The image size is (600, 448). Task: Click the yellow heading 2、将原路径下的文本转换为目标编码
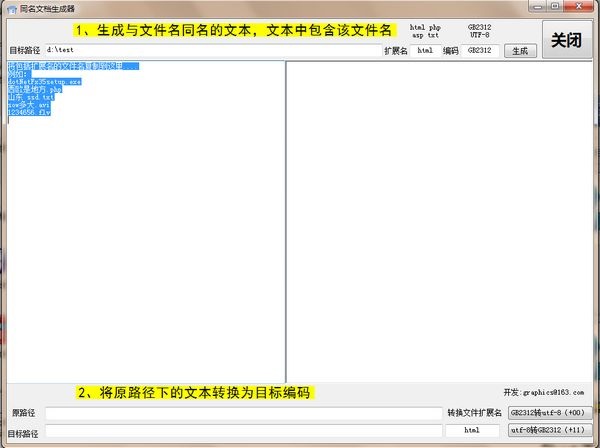coord(195,393)
